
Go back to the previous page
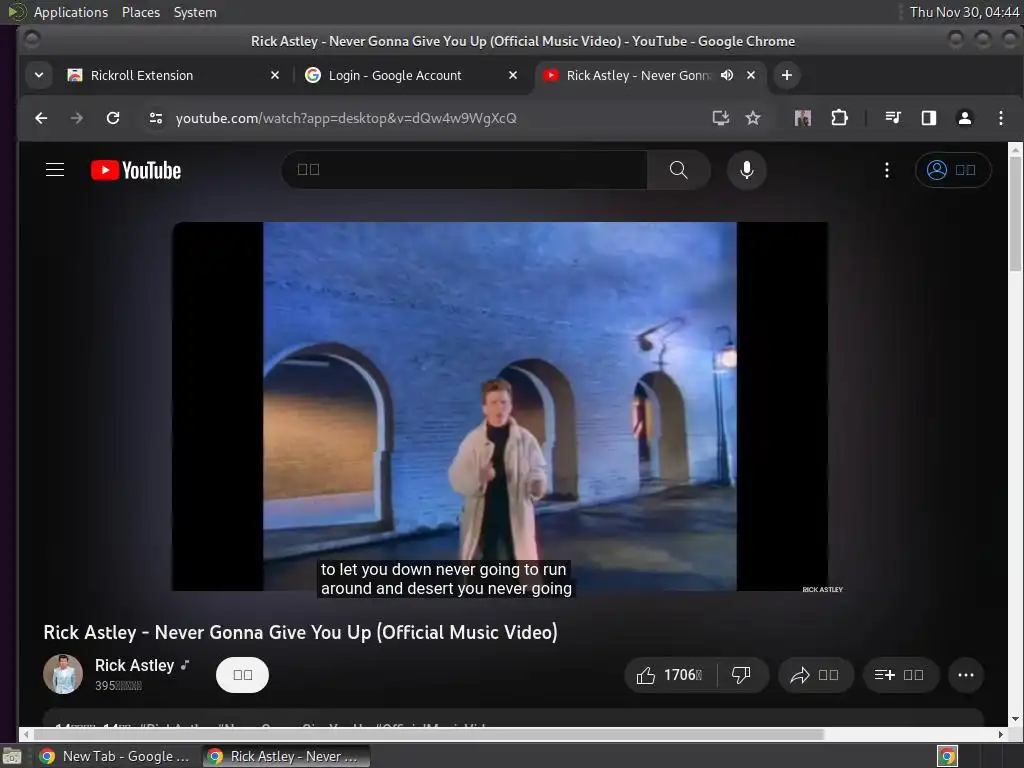(x=41, y=118)
